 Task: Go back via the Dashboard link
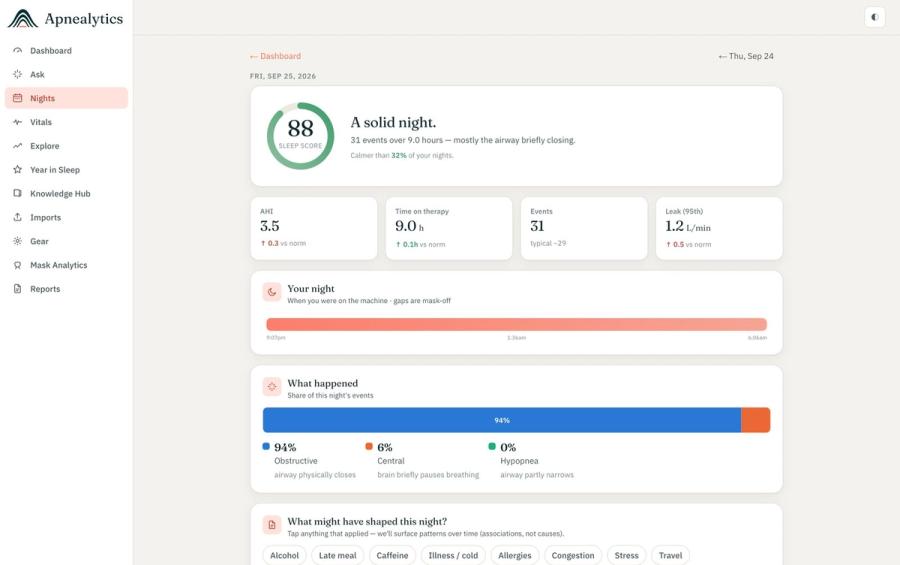tap(275, 56)
